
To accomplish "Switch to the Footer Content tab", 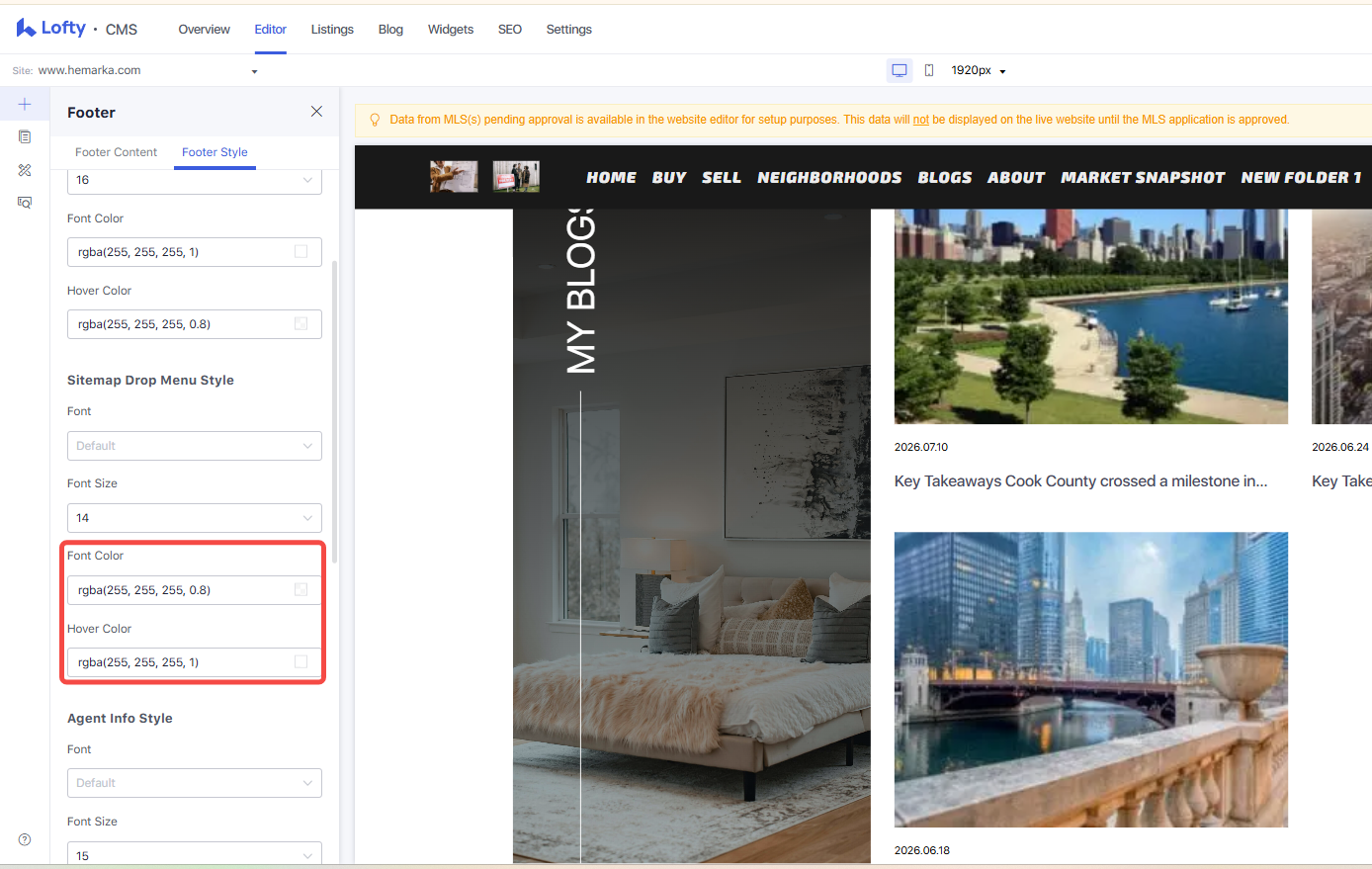I will point(116,152).
